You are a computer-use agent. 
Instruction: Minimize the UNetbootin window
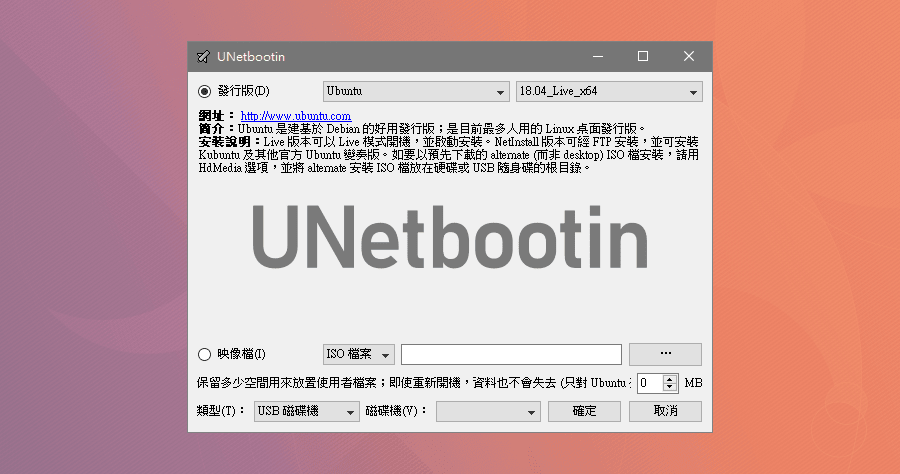click(598, 56)
